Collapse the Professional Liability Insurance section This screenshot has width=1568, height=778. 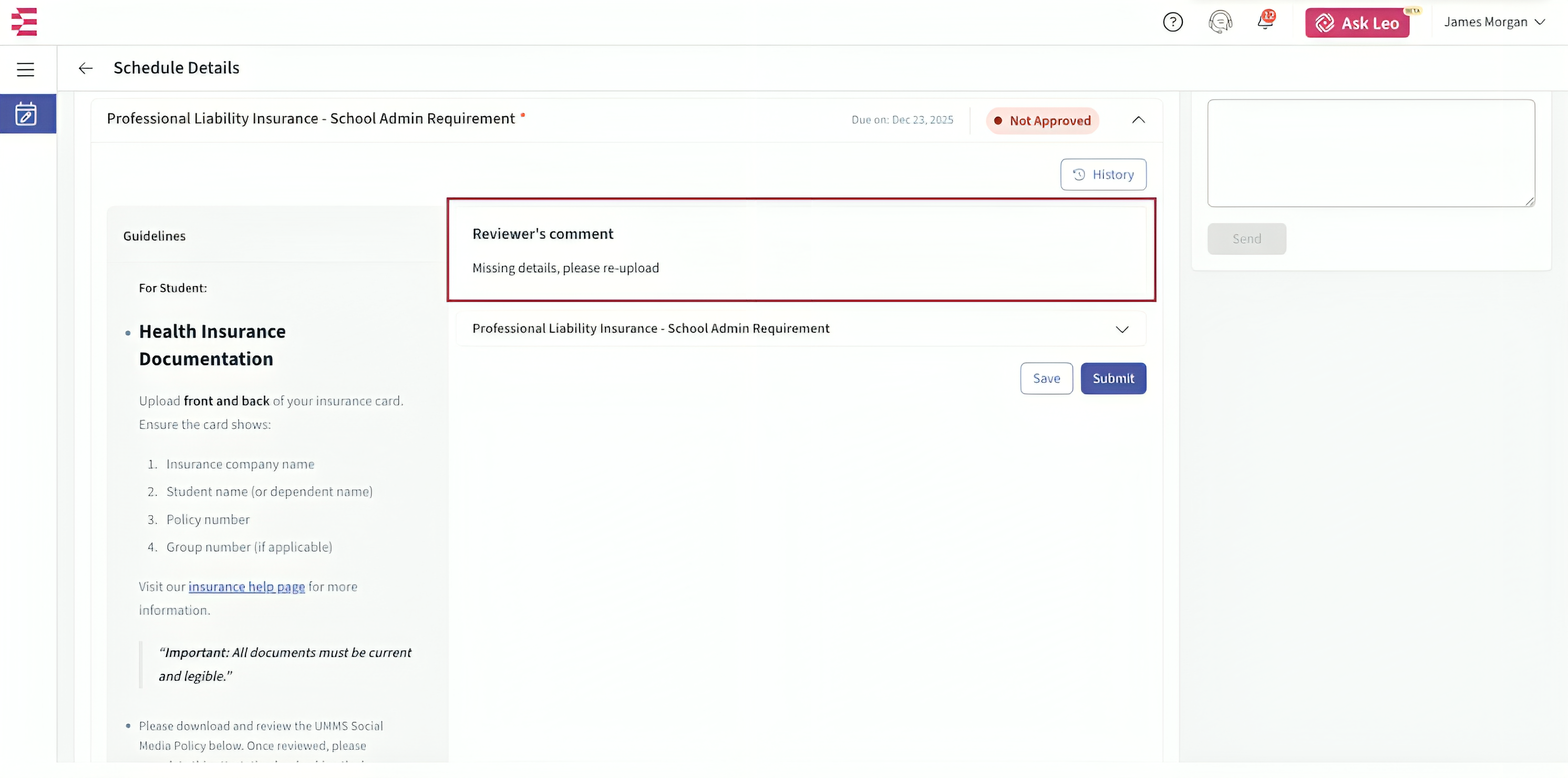pos(1138,120)
